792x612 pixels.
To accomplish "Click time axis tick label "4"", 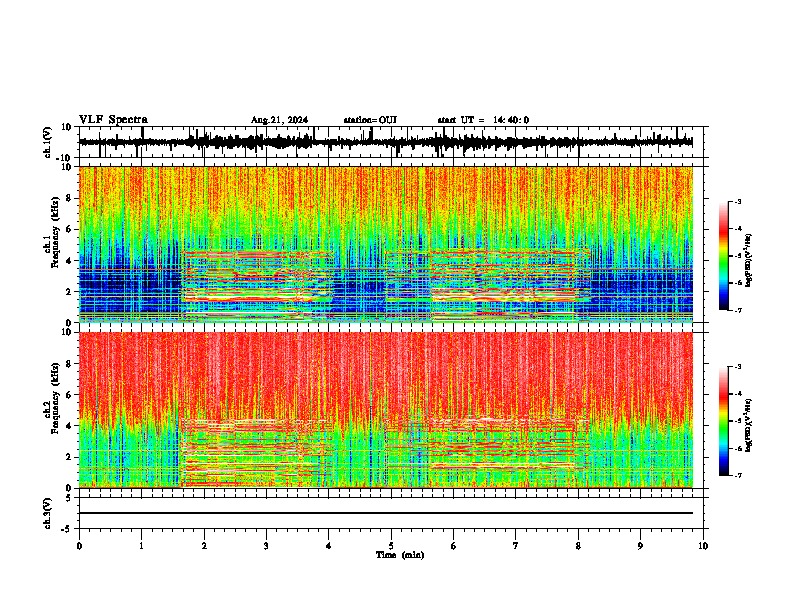I will [x=329, y=546].
